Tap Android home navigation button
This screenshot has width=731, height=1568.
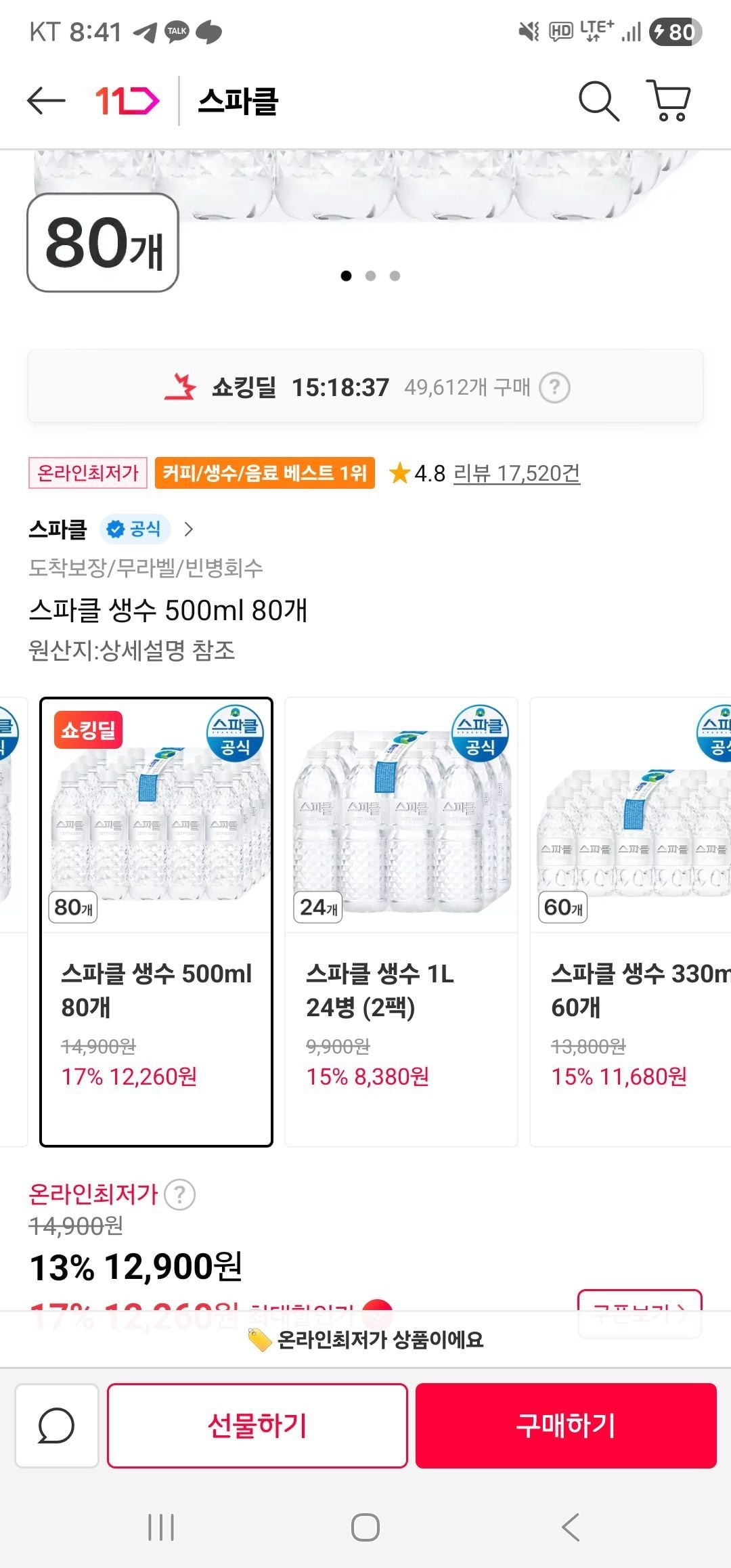(365, 1527)
